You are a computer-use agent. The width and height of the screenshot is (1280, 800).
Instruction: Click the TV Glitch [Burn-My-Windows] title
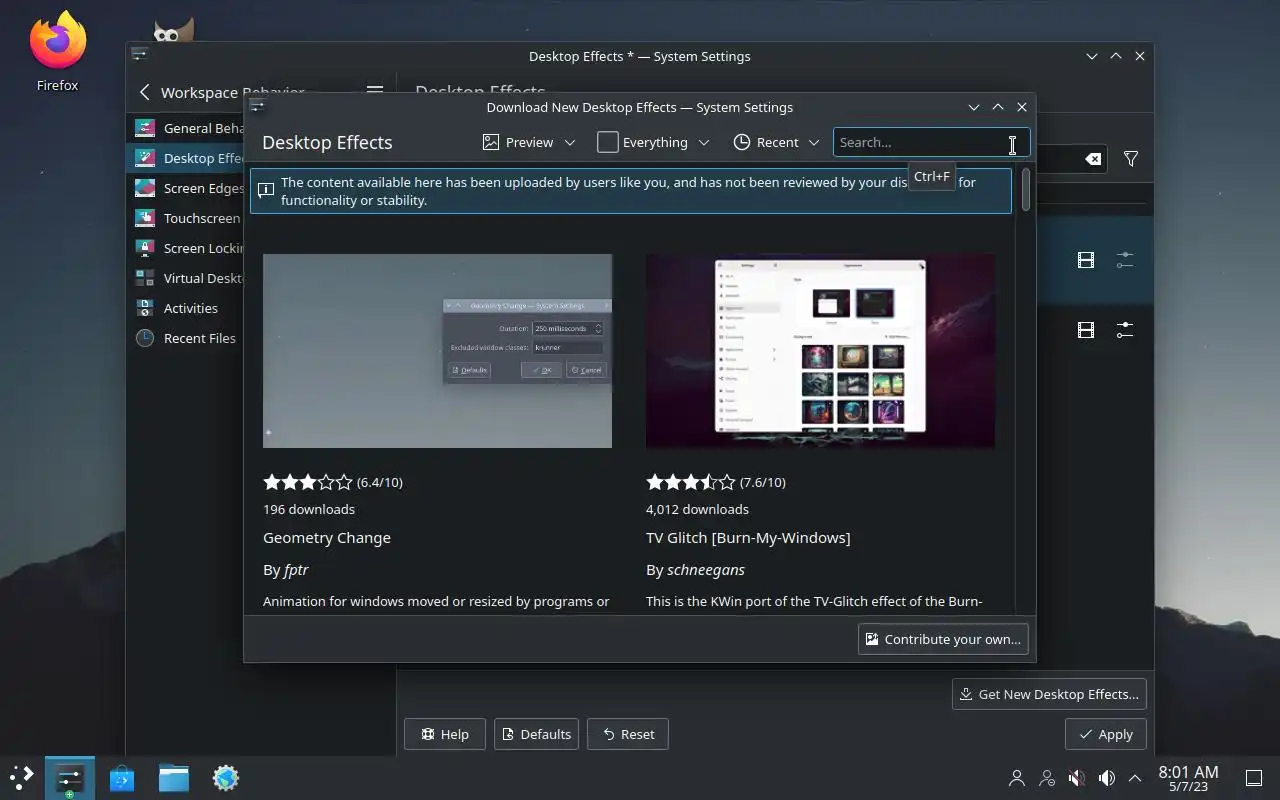pos(748,538)
